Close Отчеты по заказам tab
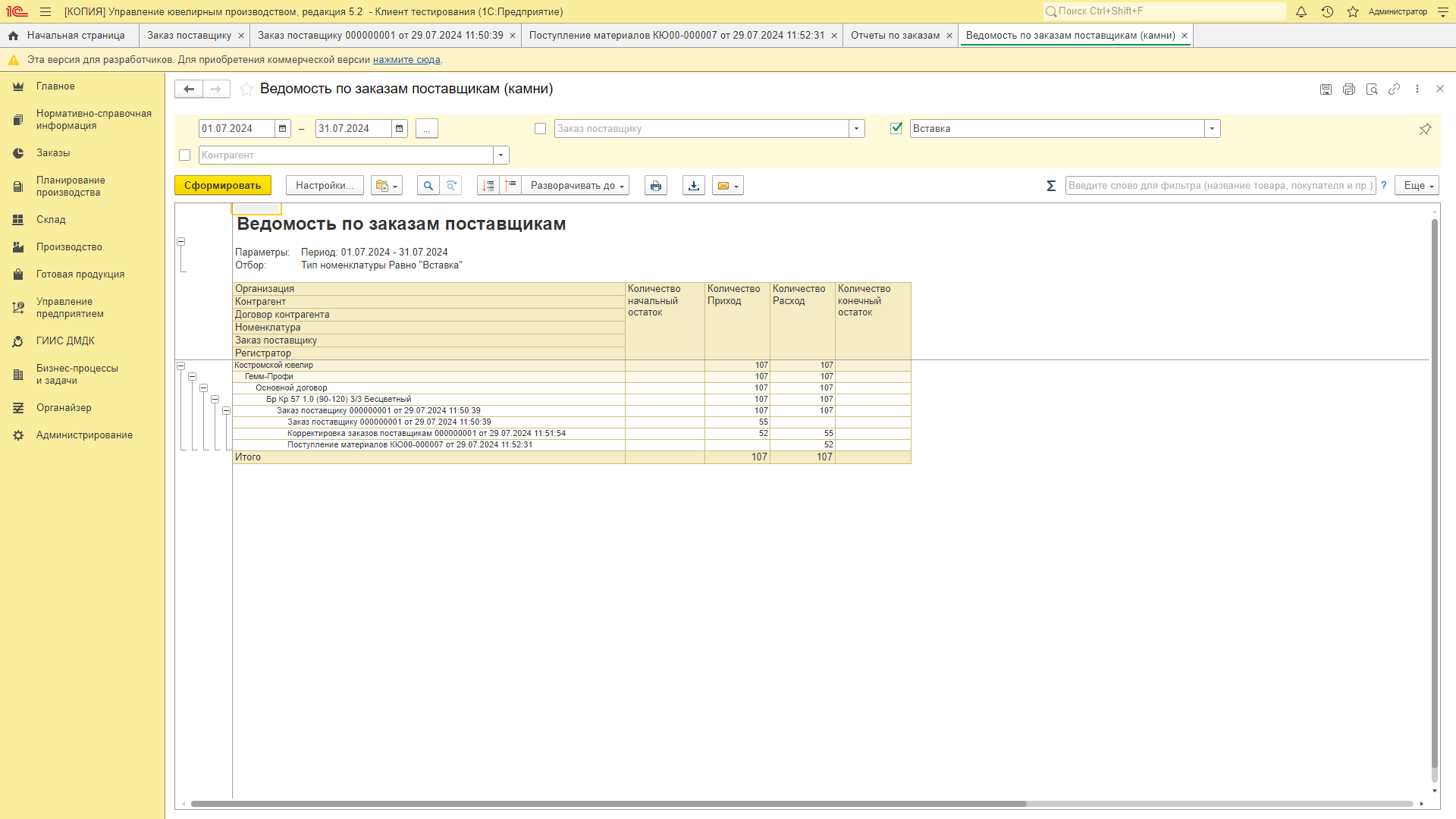Image resolution: width=1456 pixels, height=819 pixels. [x=949, y=36]
